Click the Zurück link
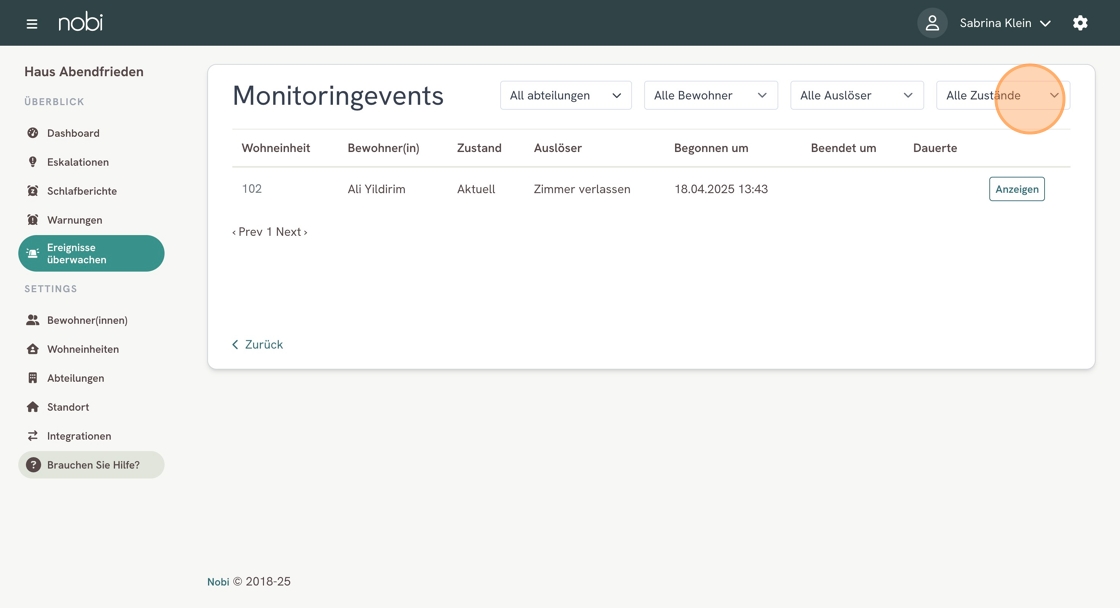The height and width of the screenshot is (608, 1120). click(x=257, y=344)
